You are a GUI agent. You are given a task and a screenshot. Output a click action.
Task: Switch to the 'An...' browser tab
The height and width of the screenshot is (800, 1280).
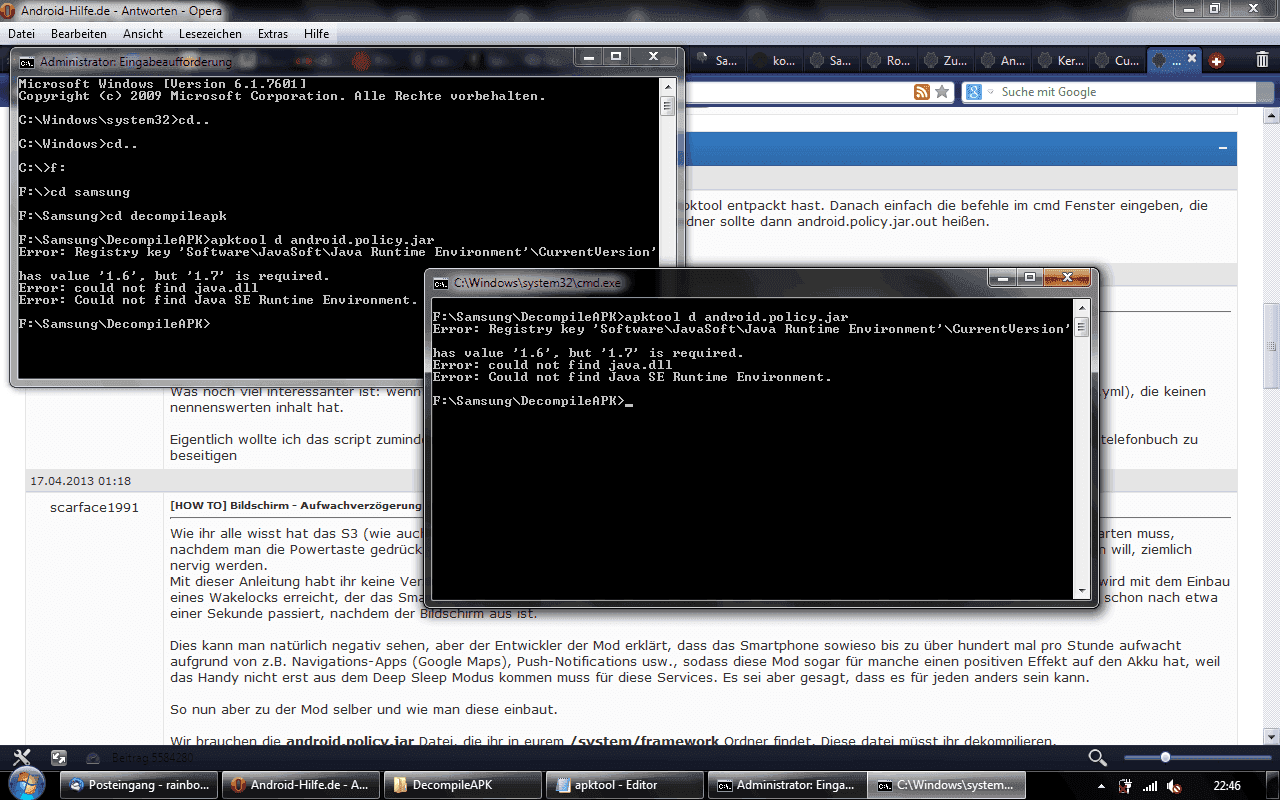pyautogui.click(x=1004, y=60)
